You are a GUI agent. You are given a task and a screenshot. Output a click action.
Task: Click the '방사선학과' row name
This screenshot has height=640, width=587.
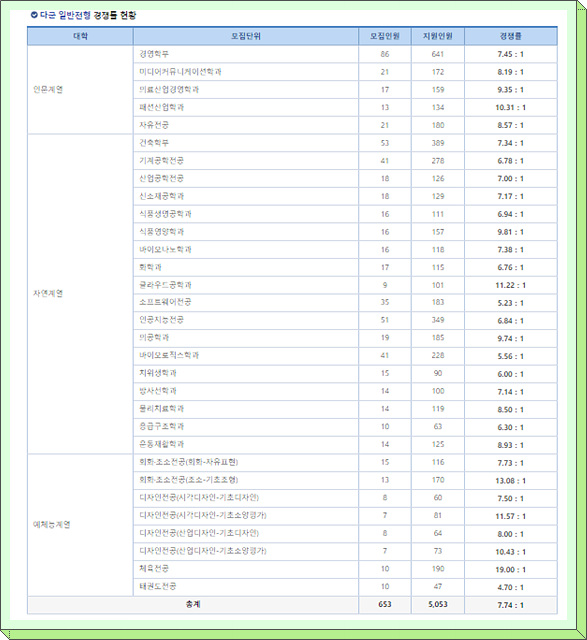(158, 391)
